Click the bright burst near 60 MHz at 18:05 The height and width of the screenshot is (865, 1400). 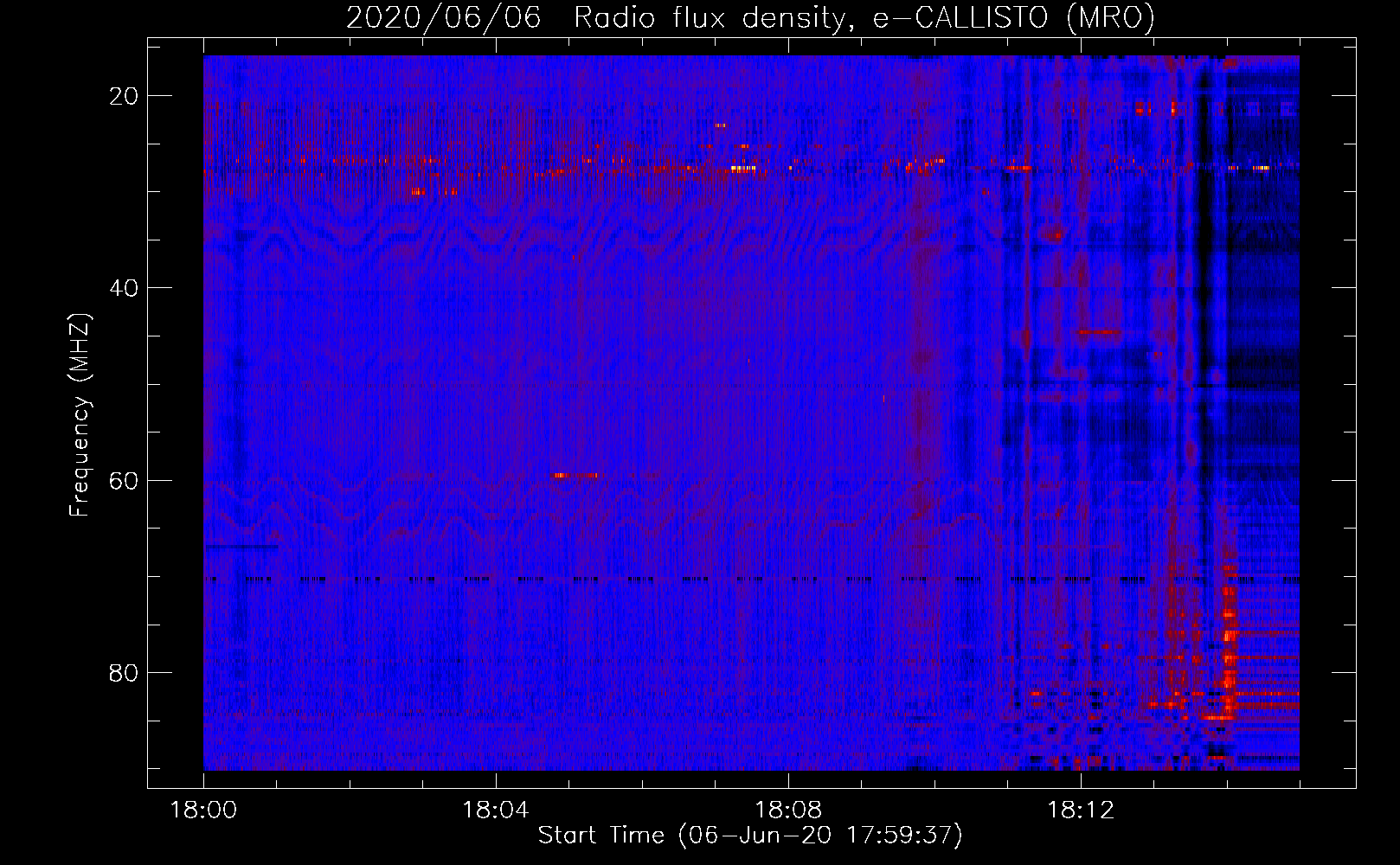(x=575, y=475)
